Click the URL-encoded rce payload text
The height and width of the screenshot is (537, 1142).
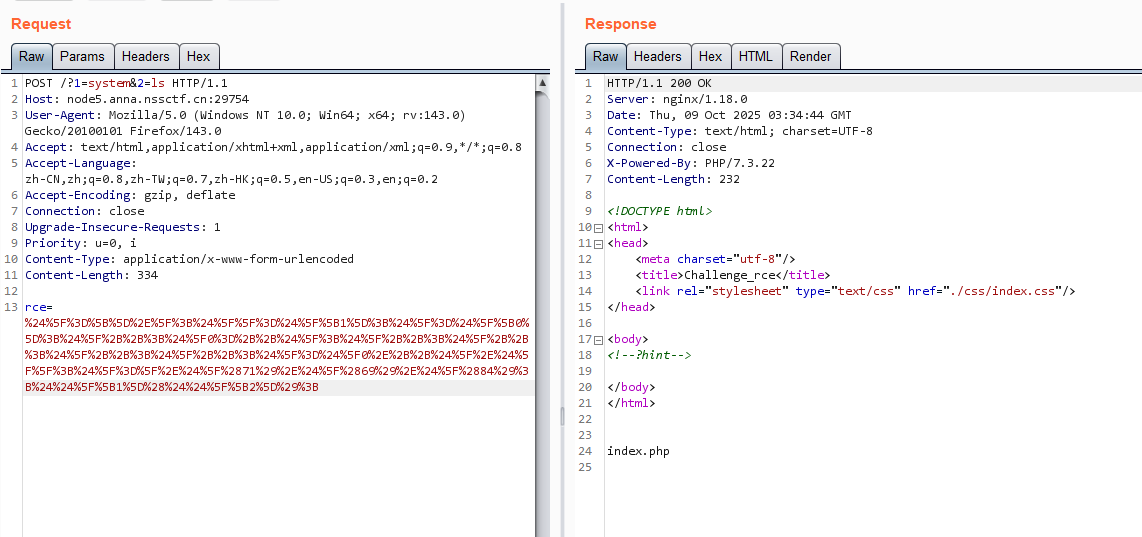(x=277, y=356)
